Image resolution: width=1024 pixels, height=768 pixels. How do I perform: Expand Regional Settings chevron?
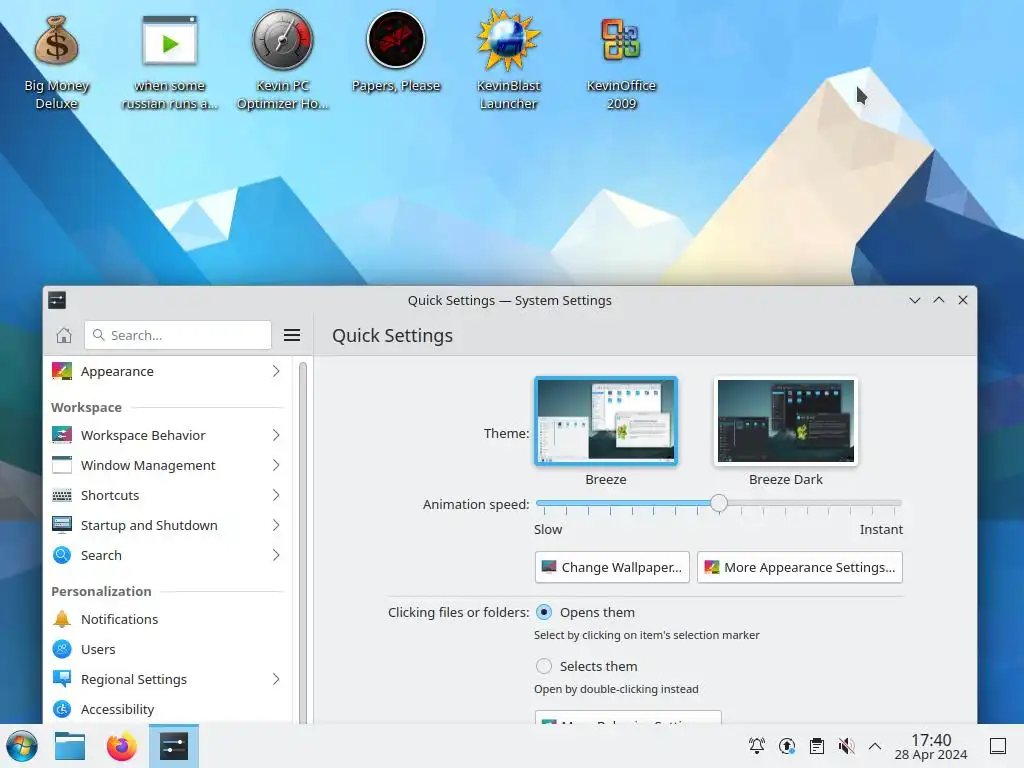click(x=276, y=679)
